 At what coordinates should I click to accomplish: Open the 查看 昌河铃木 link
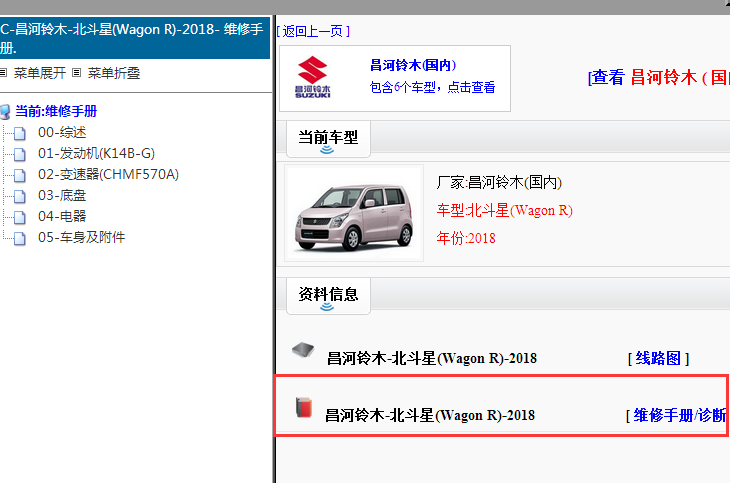coord(658,77)
